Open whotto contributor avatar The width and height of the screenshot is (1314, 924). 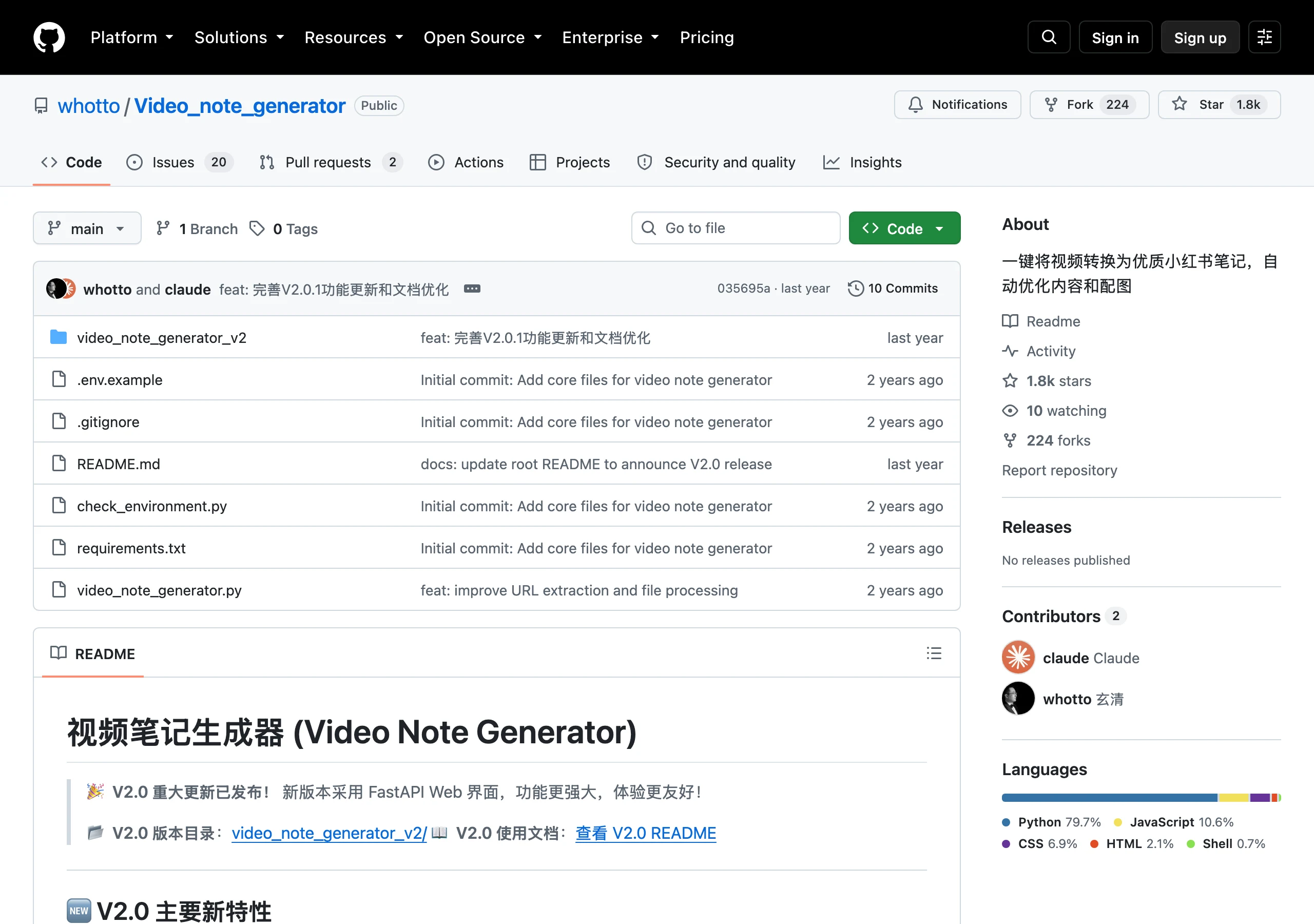click(1018, 699)
